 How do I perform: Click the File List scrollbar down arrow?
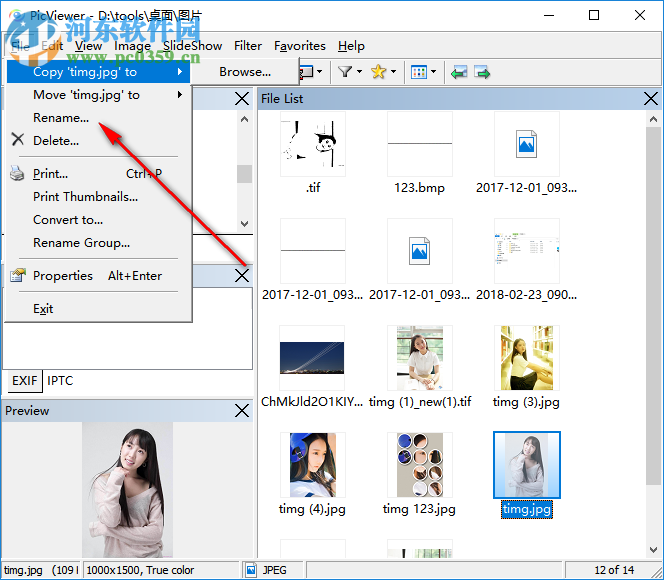tap(653, 550)
